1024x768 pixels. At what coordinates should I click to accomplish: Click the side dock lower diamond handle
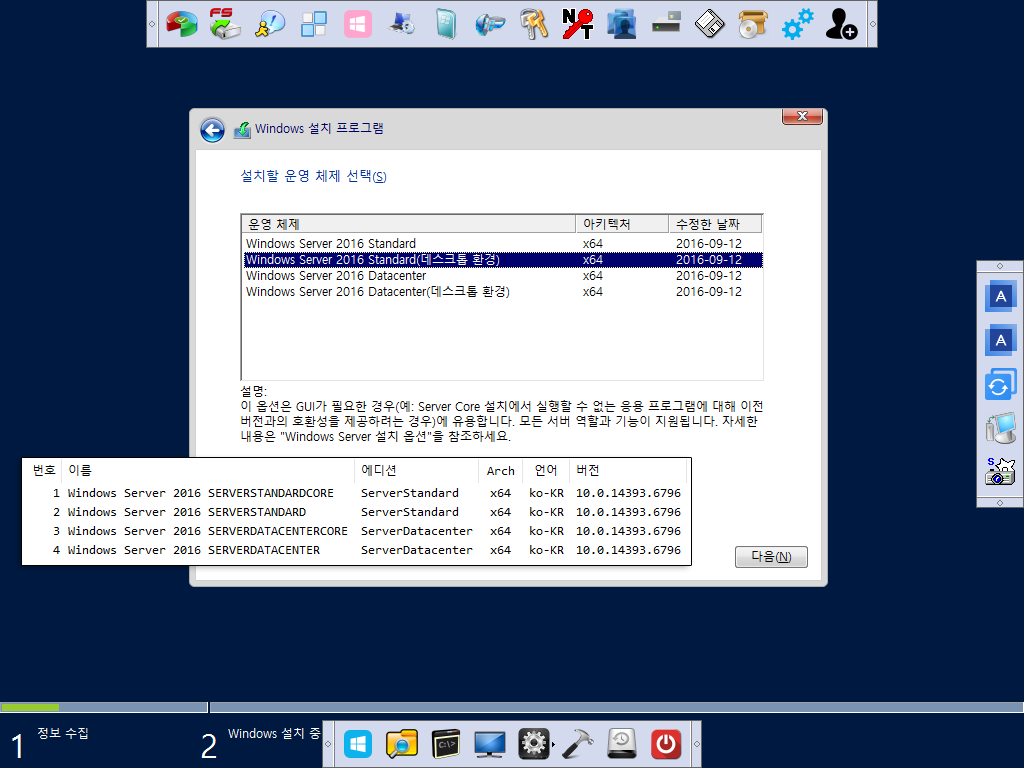[1000, 503]
